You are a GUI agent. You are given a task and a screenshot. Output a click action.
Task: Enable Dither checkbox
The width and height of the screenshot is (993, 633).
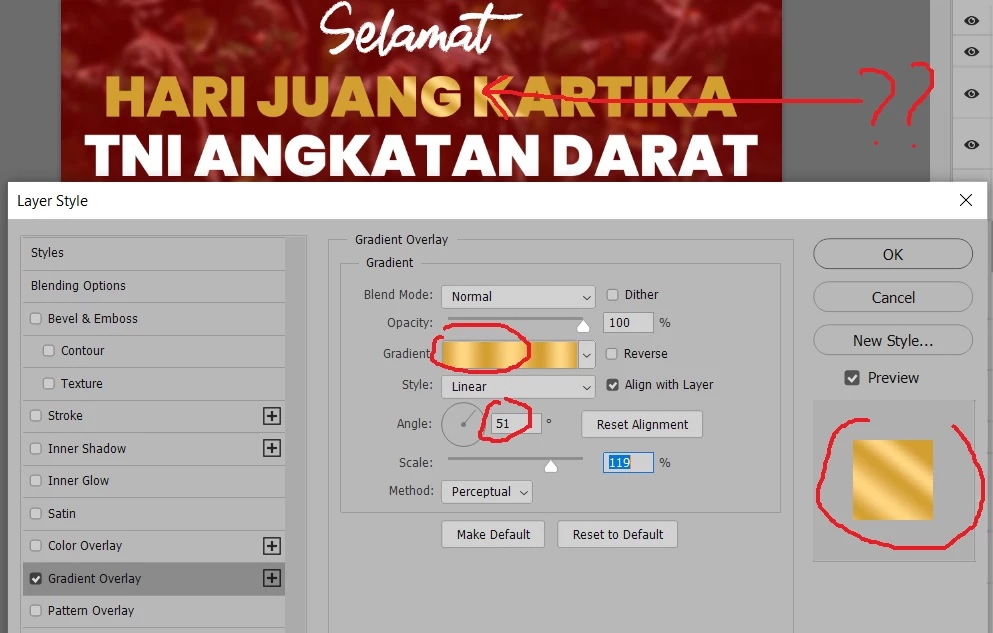pos(612,294)
